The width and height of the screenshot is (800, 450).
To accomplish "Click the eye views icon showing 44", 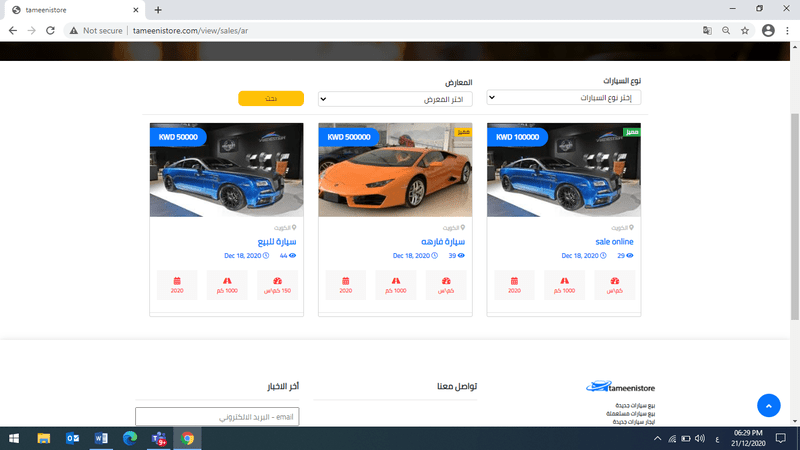I will pos(292,256).
